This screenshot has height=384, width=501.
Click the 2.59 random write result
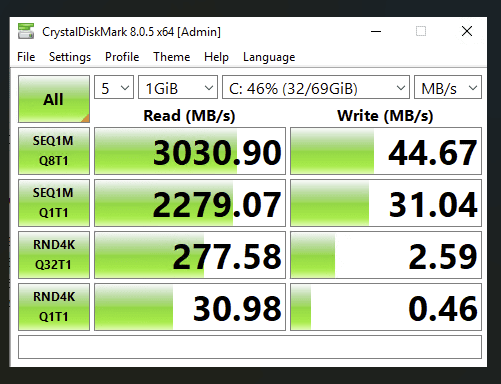pyautogui.click(x=386, y=255)
